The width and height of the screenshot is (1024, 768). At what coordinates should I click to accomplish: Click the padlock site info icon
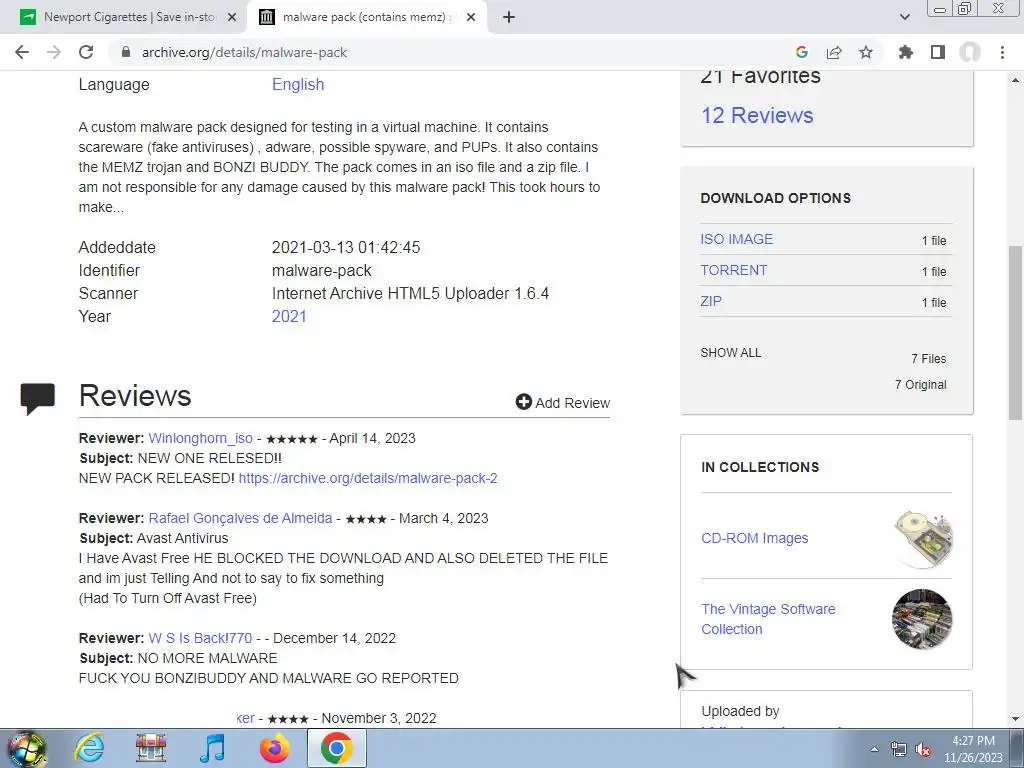(x=126, y=52)
